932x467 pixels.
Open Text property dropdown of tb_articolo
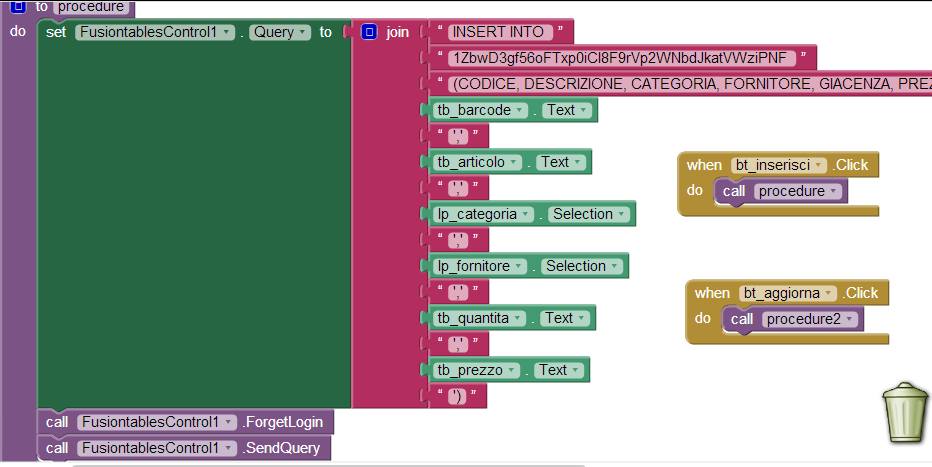(x=561, y=162)
